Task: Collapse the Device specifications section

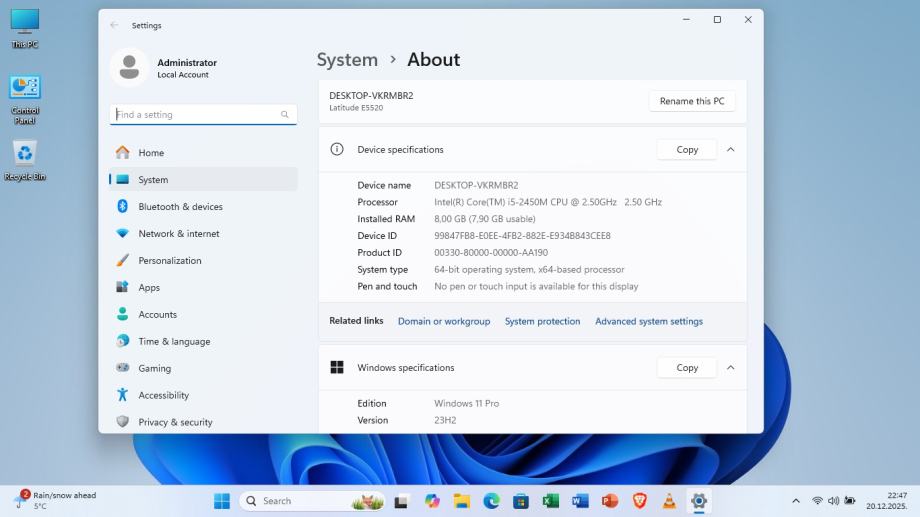Action: pyautogui.click(x=730, y=150)
